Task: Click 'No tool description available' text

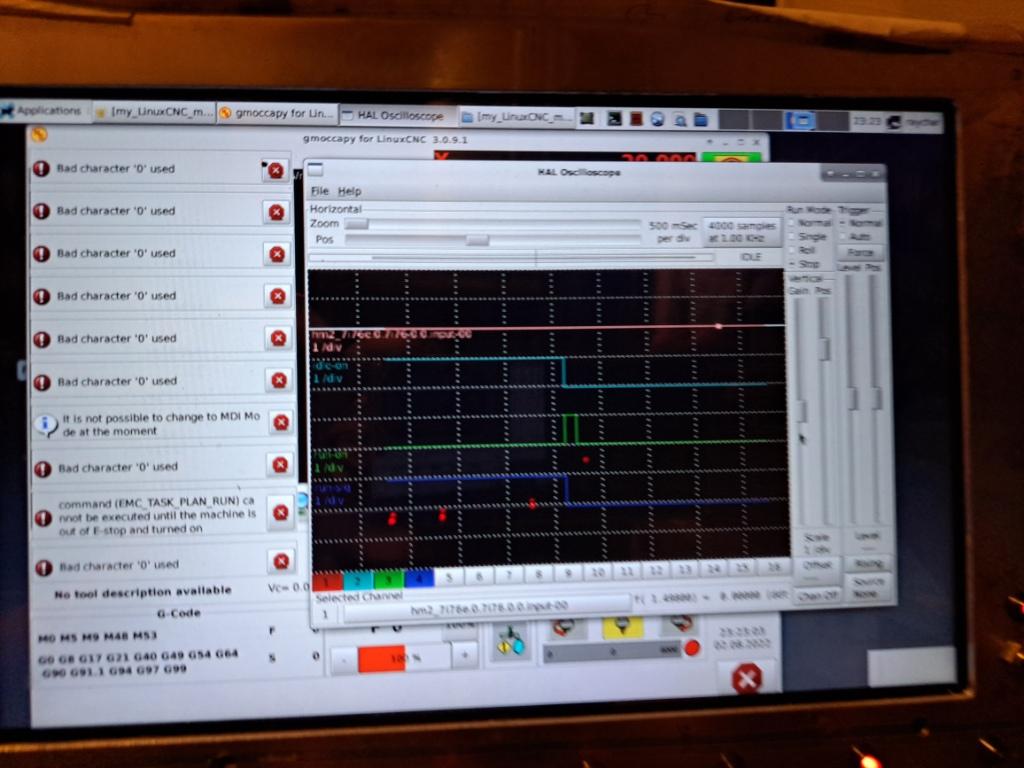Action: (142, 592)
